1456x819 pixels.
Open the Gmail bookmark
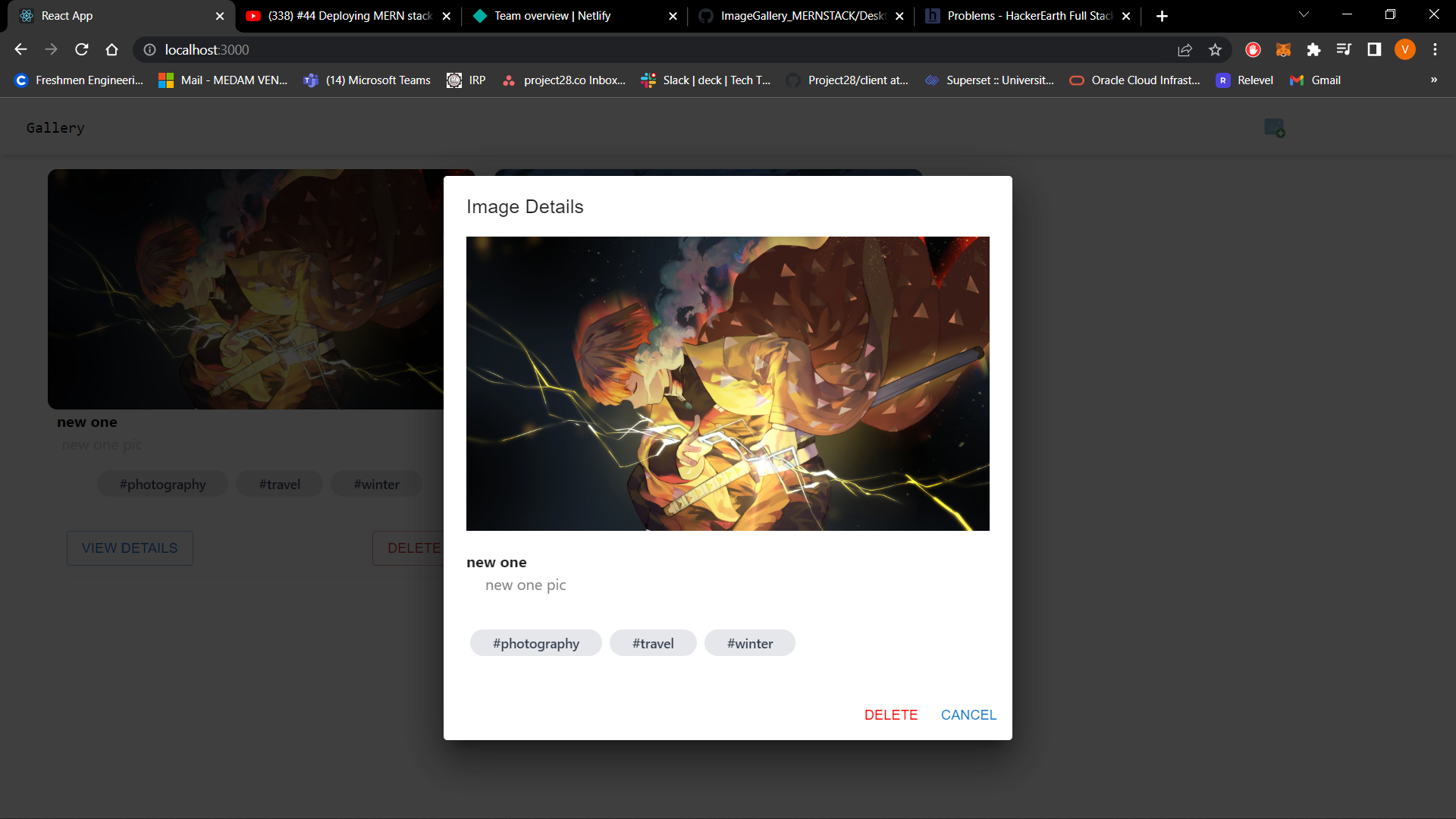tap(1315, 80)
